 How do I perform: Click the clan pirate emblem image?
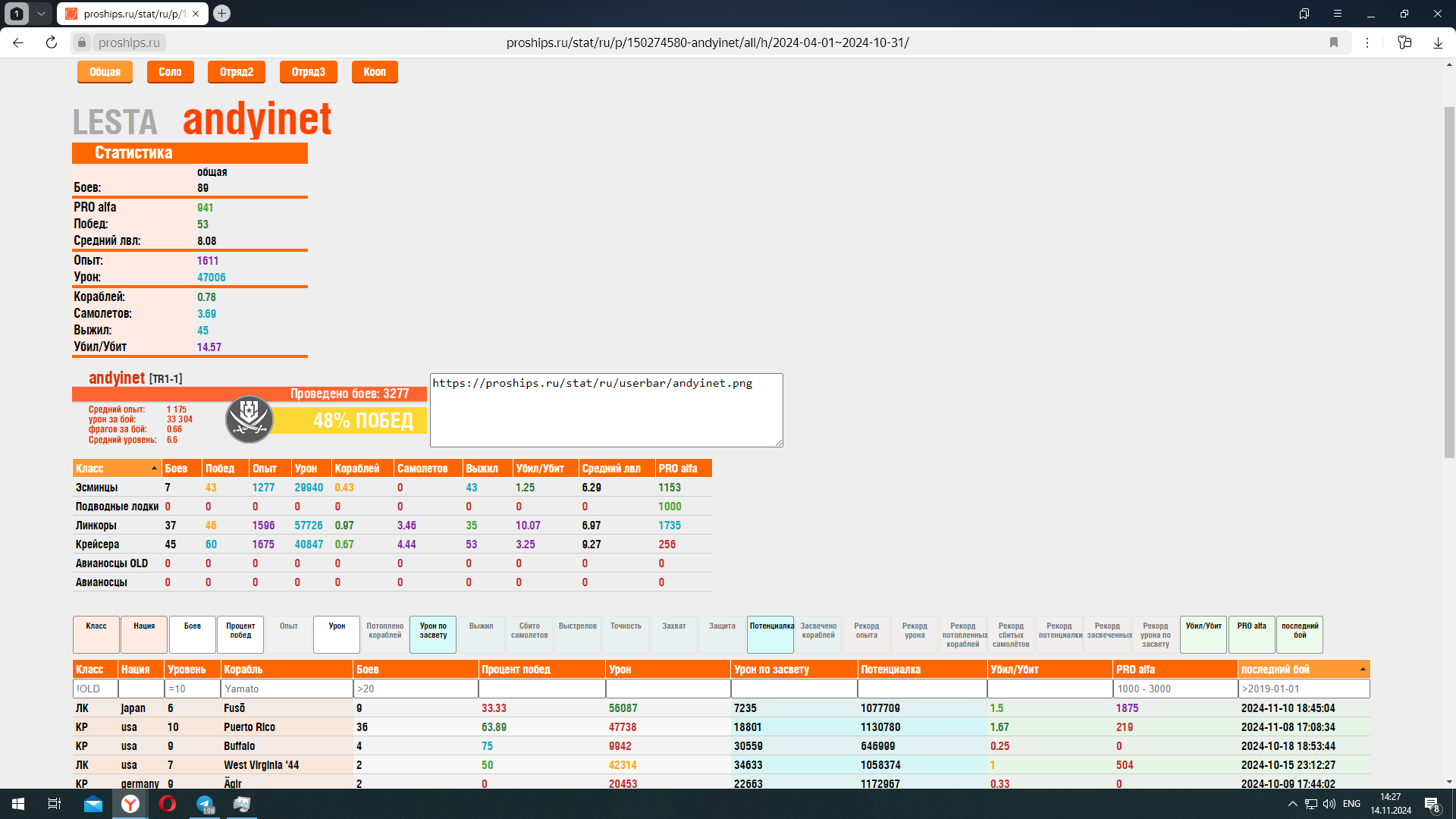[249, 419]
